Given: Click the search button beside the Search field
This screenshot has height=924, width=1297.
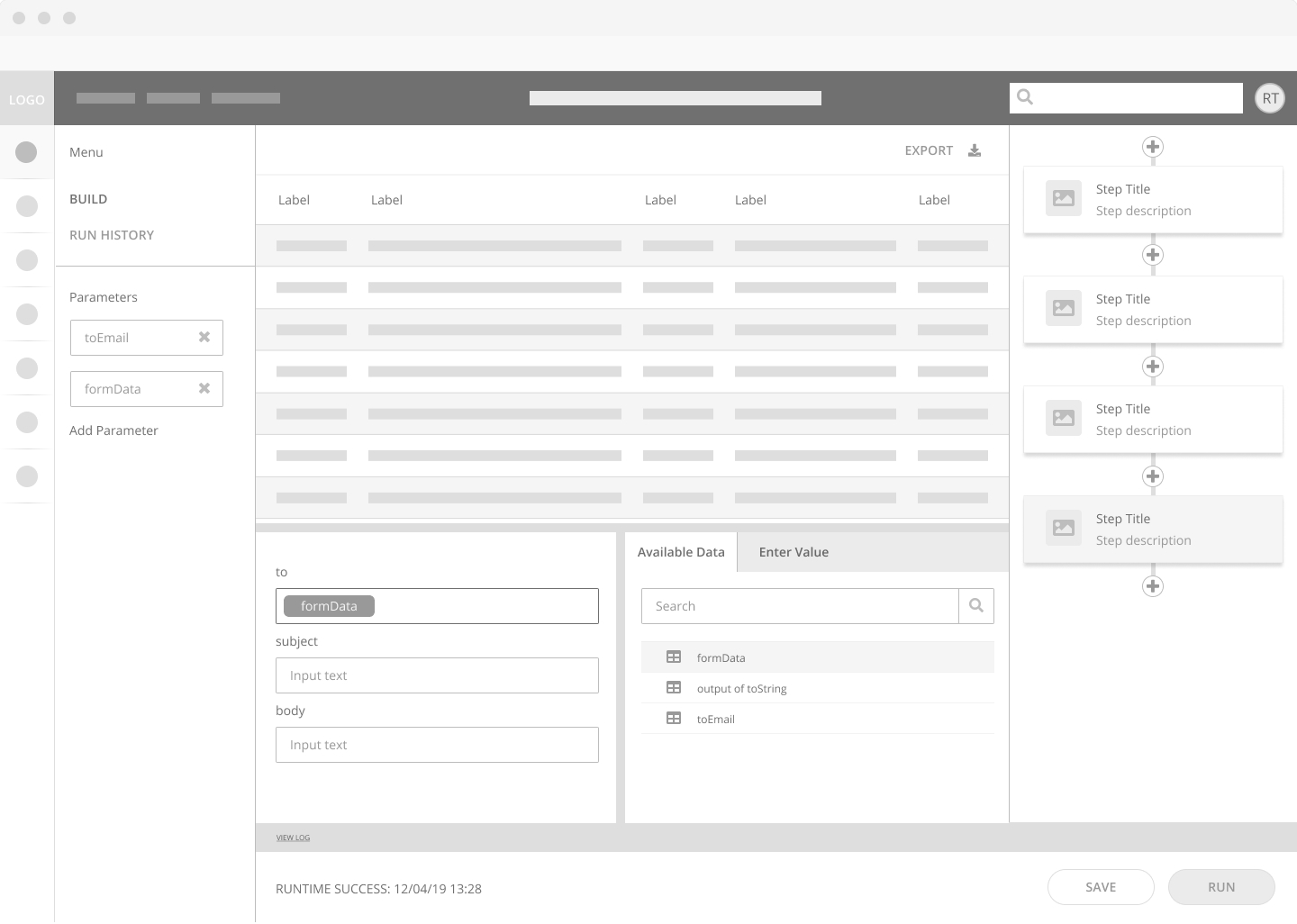Looking at the screenshot, I should [x=976, y=606].
